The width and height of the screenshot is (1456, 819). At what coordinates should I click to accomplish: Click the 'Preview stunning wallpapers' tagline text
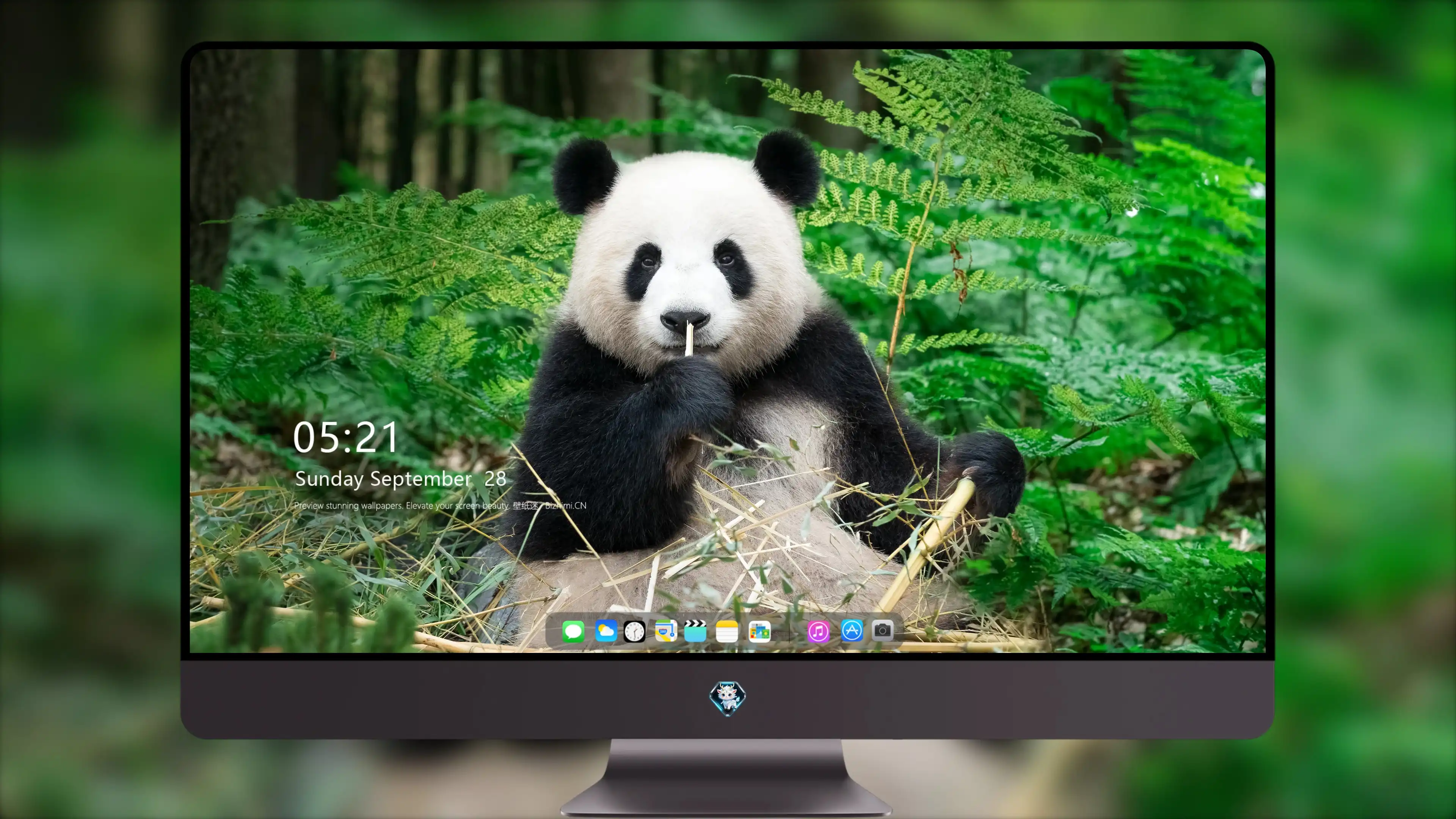point(440,505)
